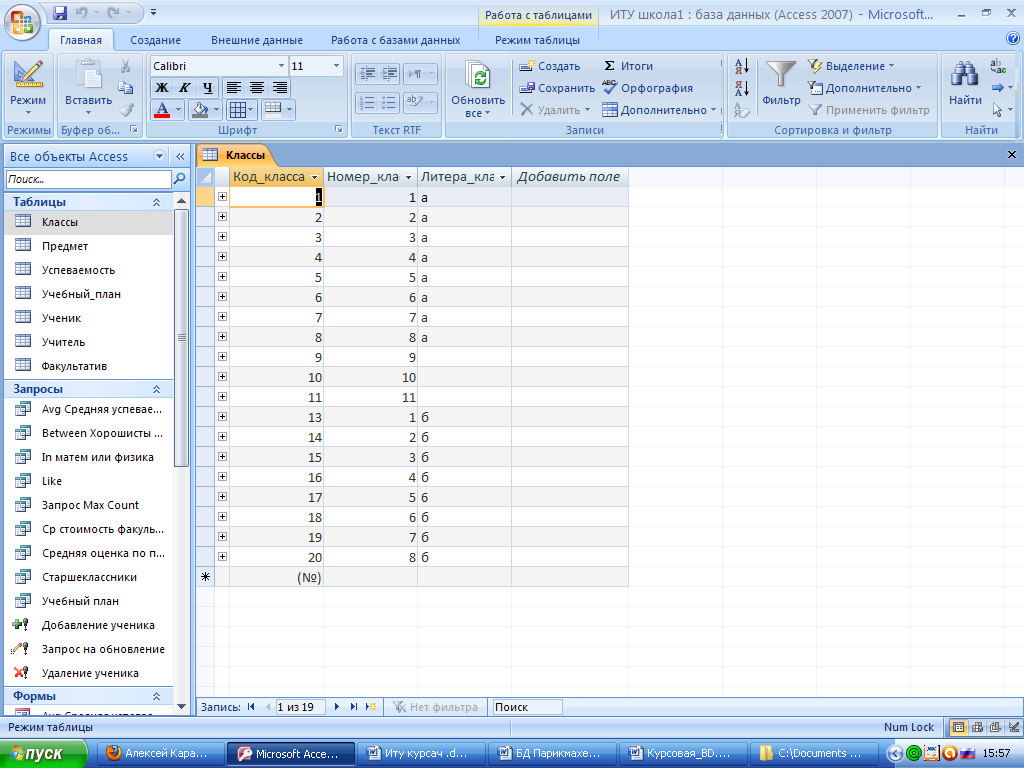Open Курсовая_BD taskbar item

(681, 754)
